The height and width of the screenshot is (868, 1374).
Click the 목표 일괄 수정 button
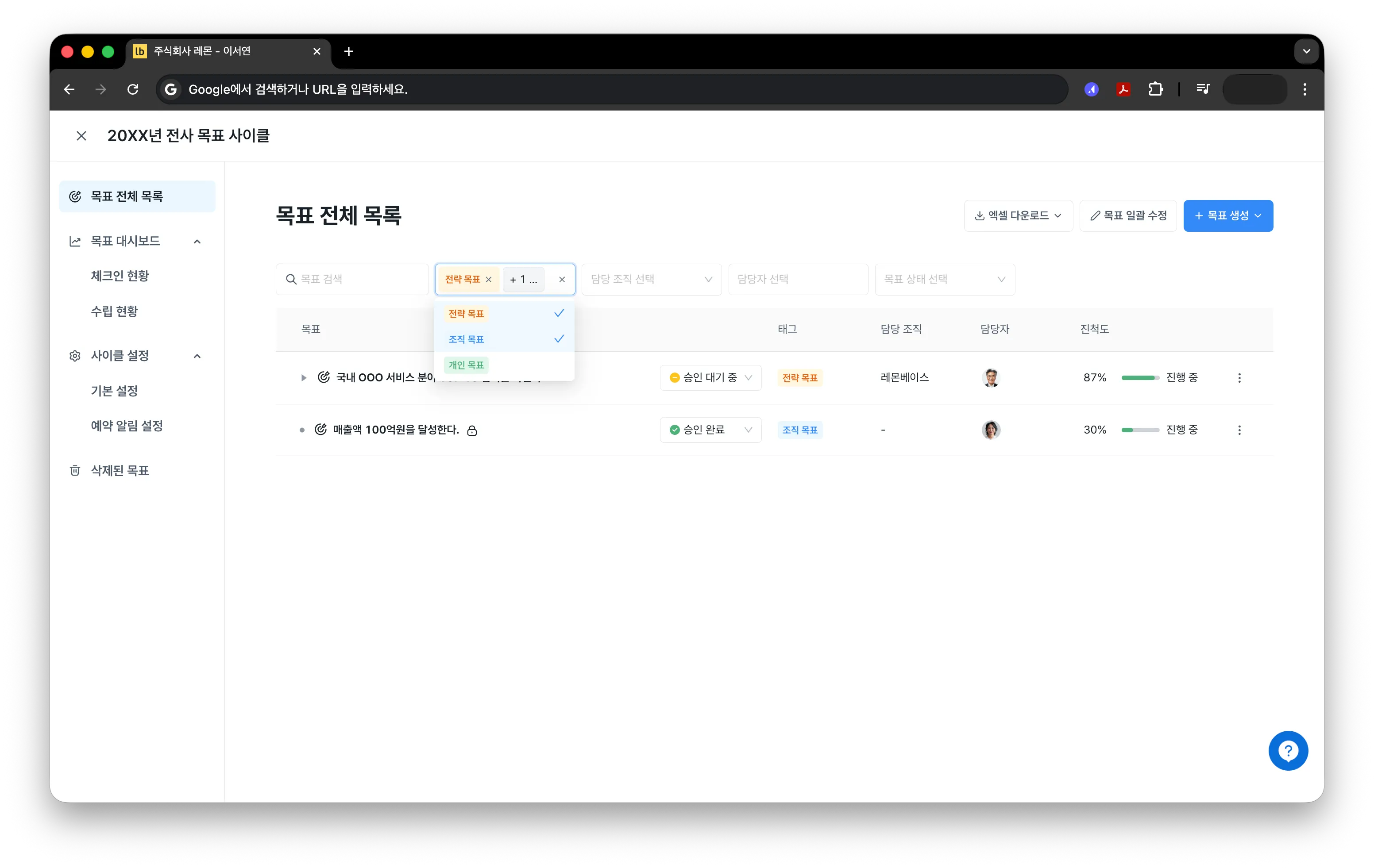click(1128, 215)
